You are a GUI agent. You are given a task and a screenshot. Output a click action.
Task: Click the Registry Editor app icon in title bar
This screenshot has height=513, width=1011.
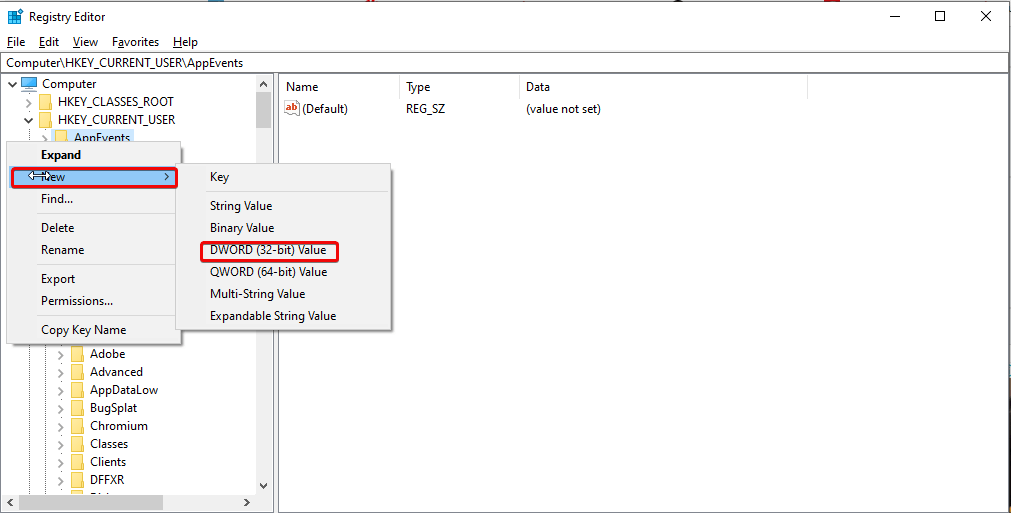[x=15, y=16]
